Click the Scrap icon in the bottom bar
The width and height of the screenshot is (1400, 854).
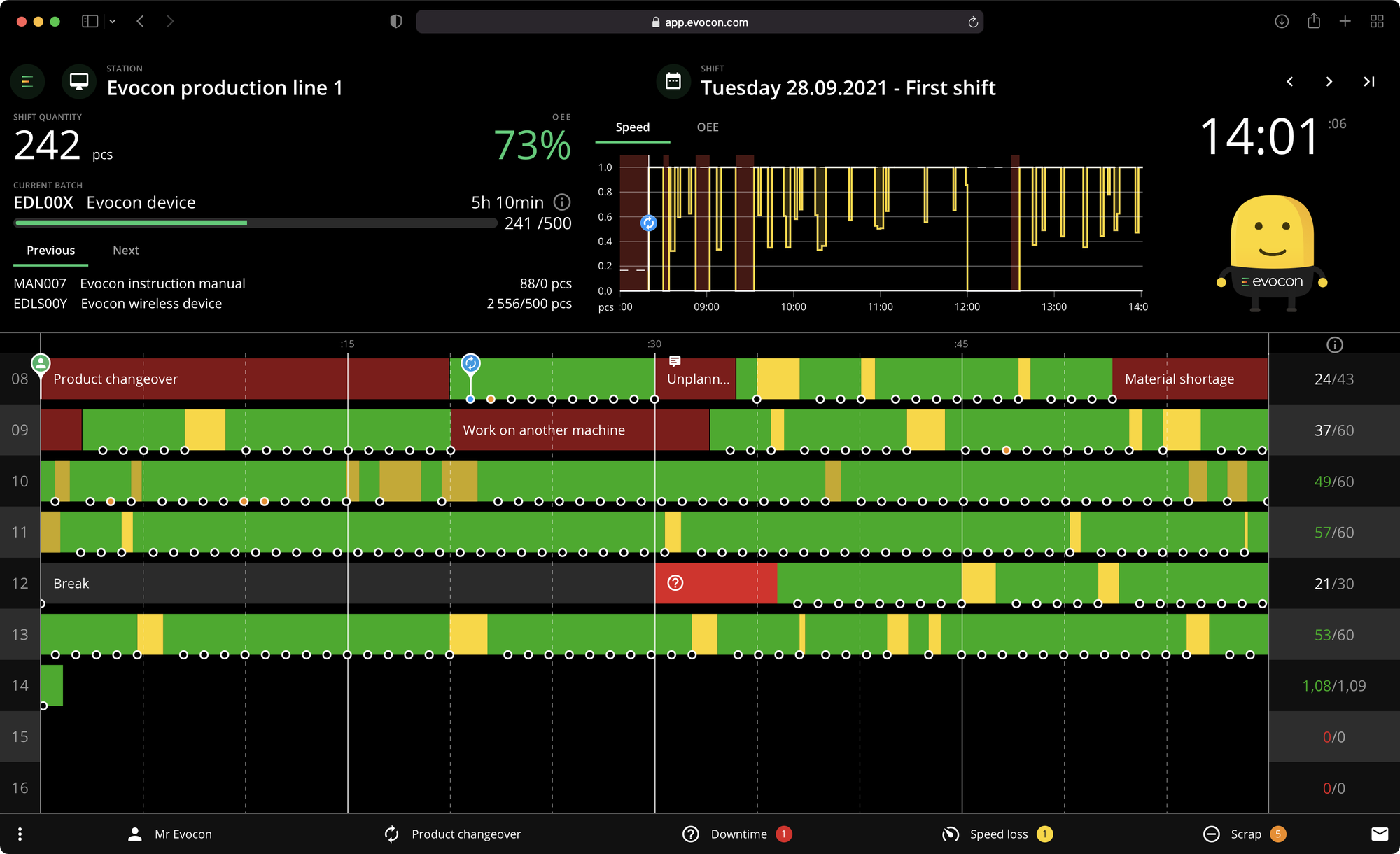(1211, 834)
